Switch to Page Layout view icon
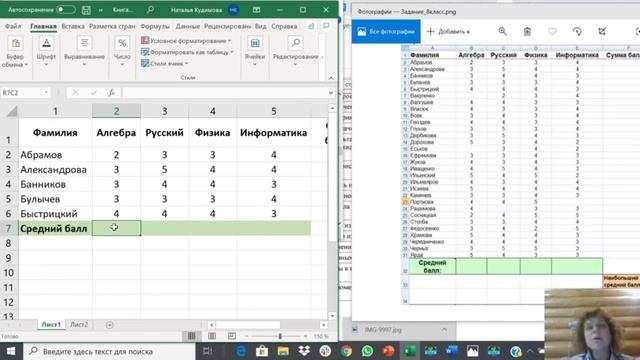The height and width of the screenshot is (360, 640). point(211,336)
